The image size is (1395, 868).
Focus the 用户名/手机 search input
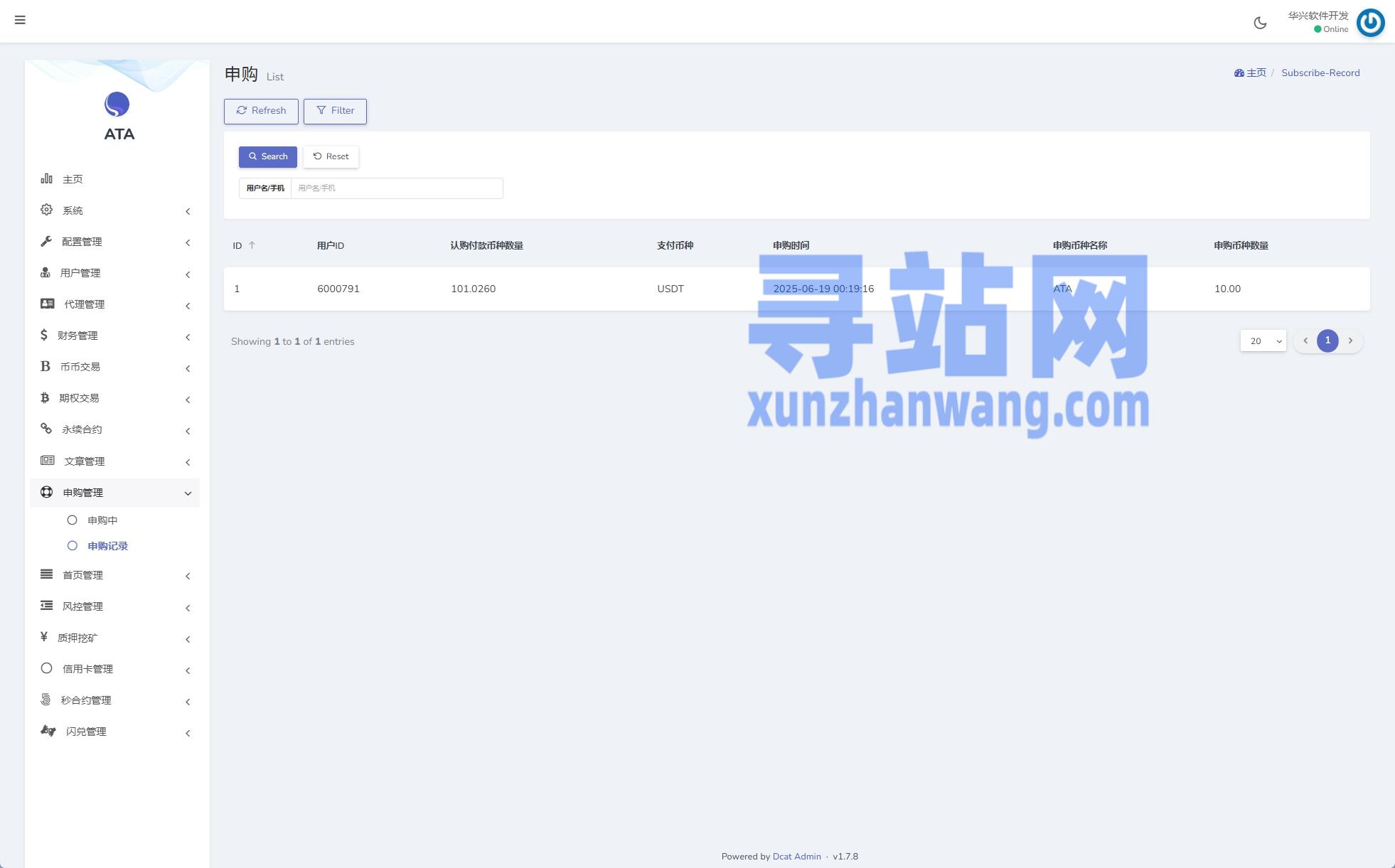[x=397, y=188]
